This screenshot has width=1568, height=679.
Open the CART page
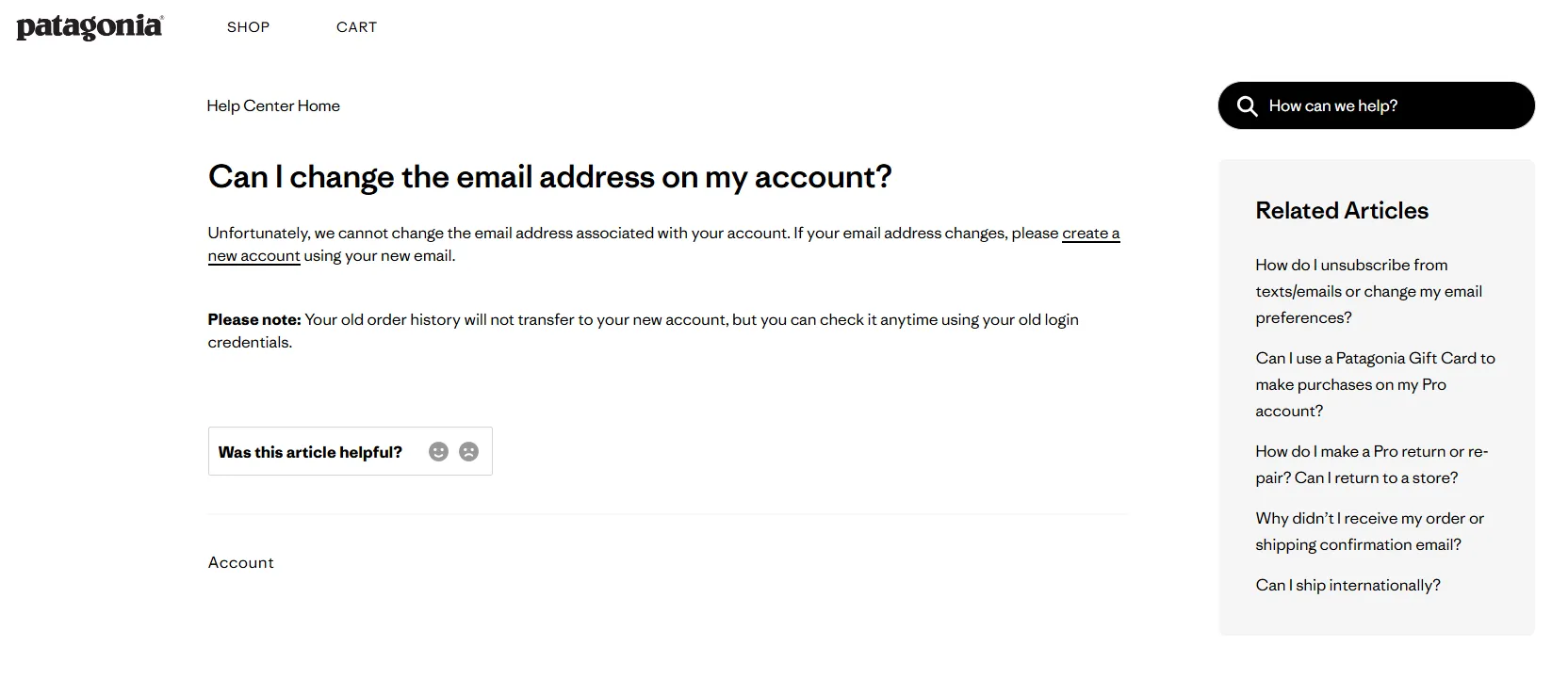(356, 26)
